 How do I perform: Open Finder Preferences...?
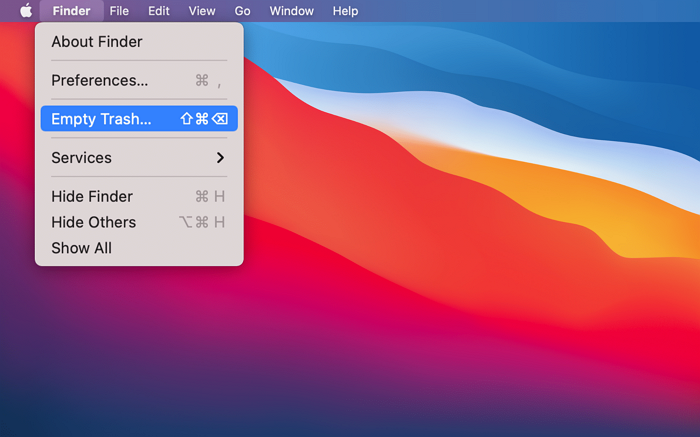(x=99, y=80)
